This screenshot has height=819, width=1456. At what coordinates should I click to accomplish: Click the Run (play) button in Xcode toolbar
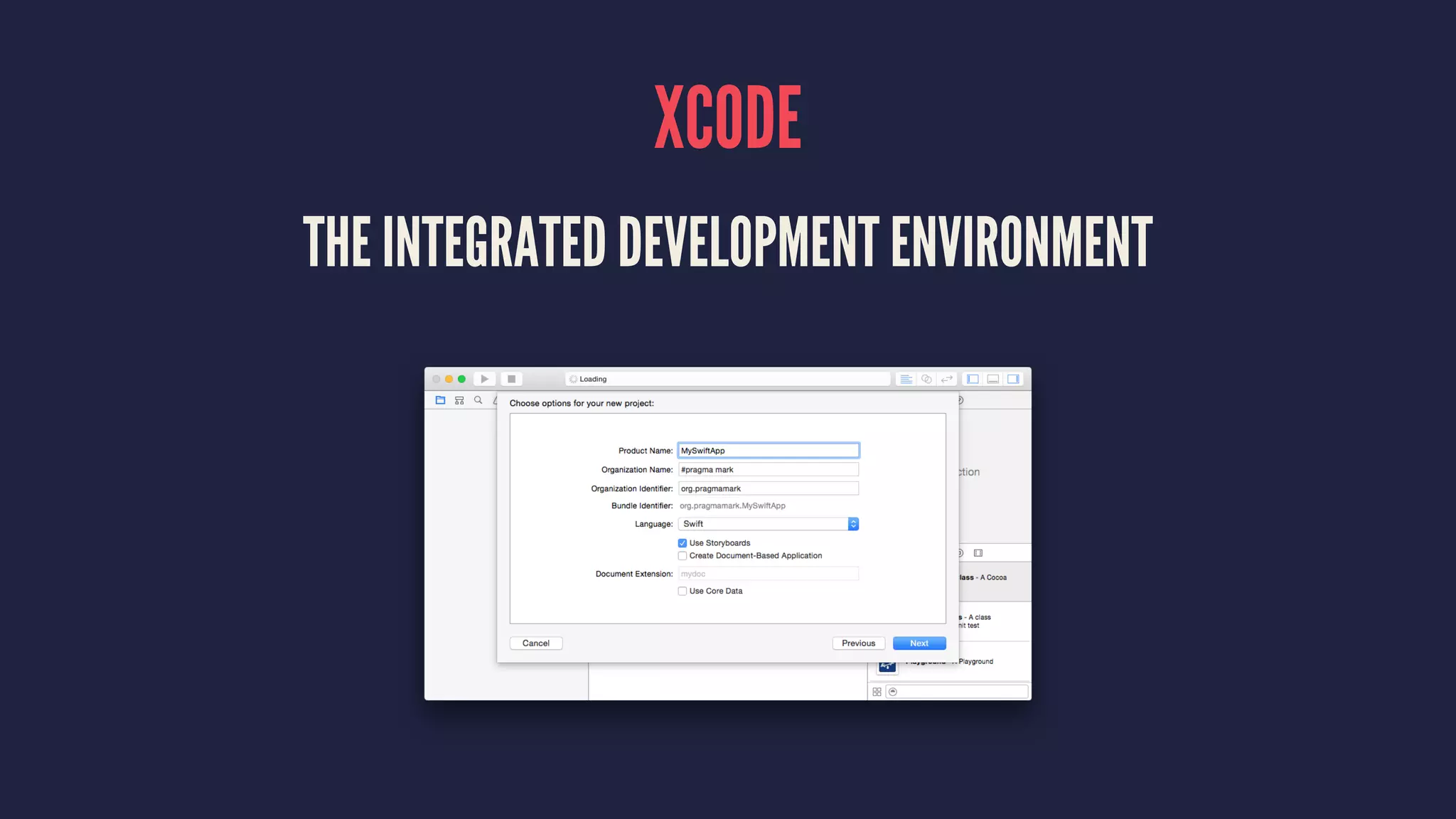click(484, 379)
